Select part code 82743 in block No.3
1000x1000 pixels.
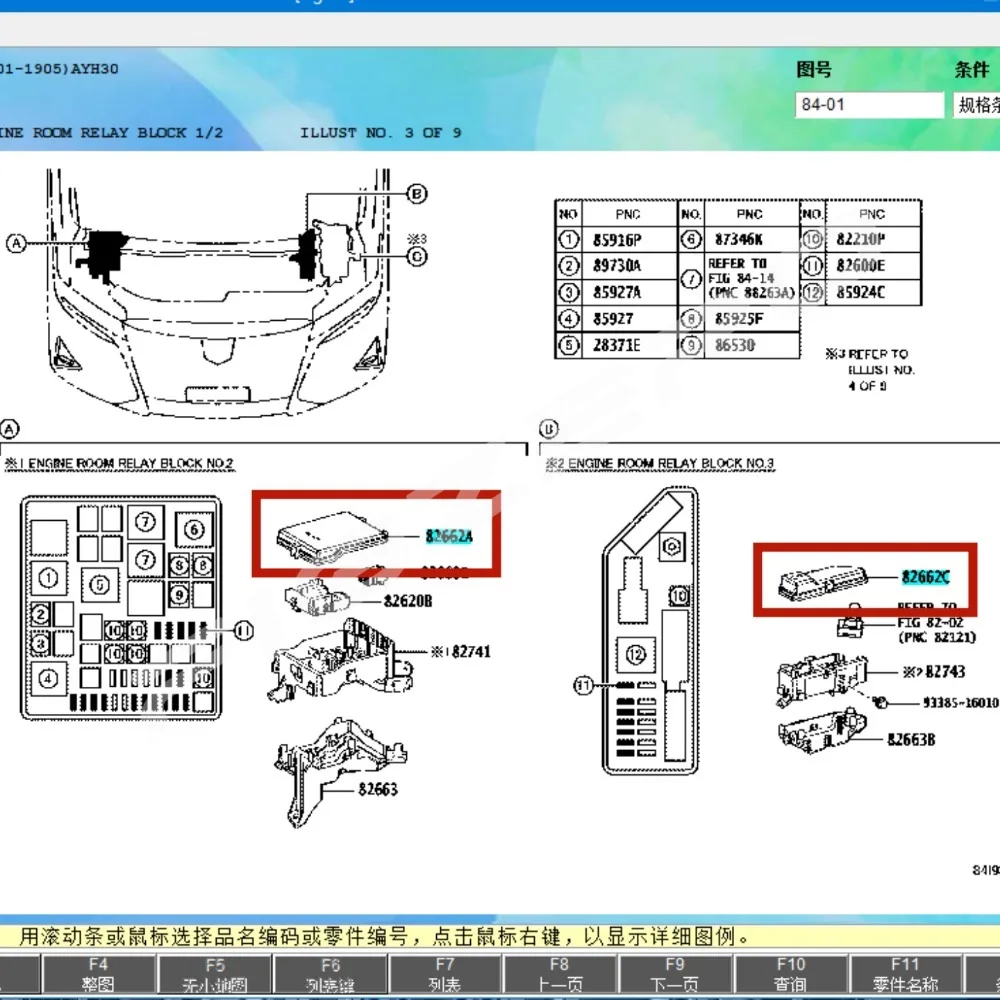945,672
